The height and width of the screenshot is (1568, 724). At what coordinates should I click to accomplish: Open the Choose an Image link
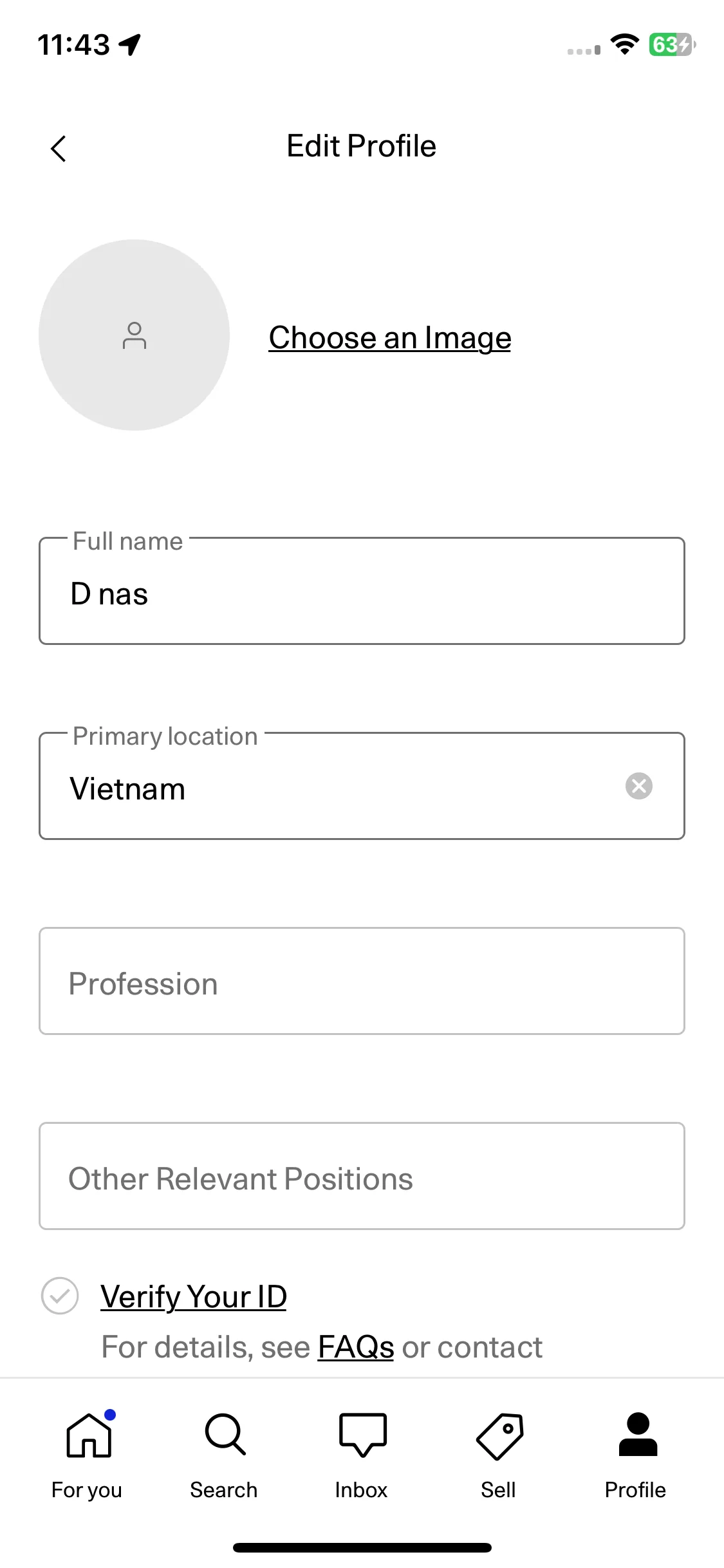pos(390,338)
